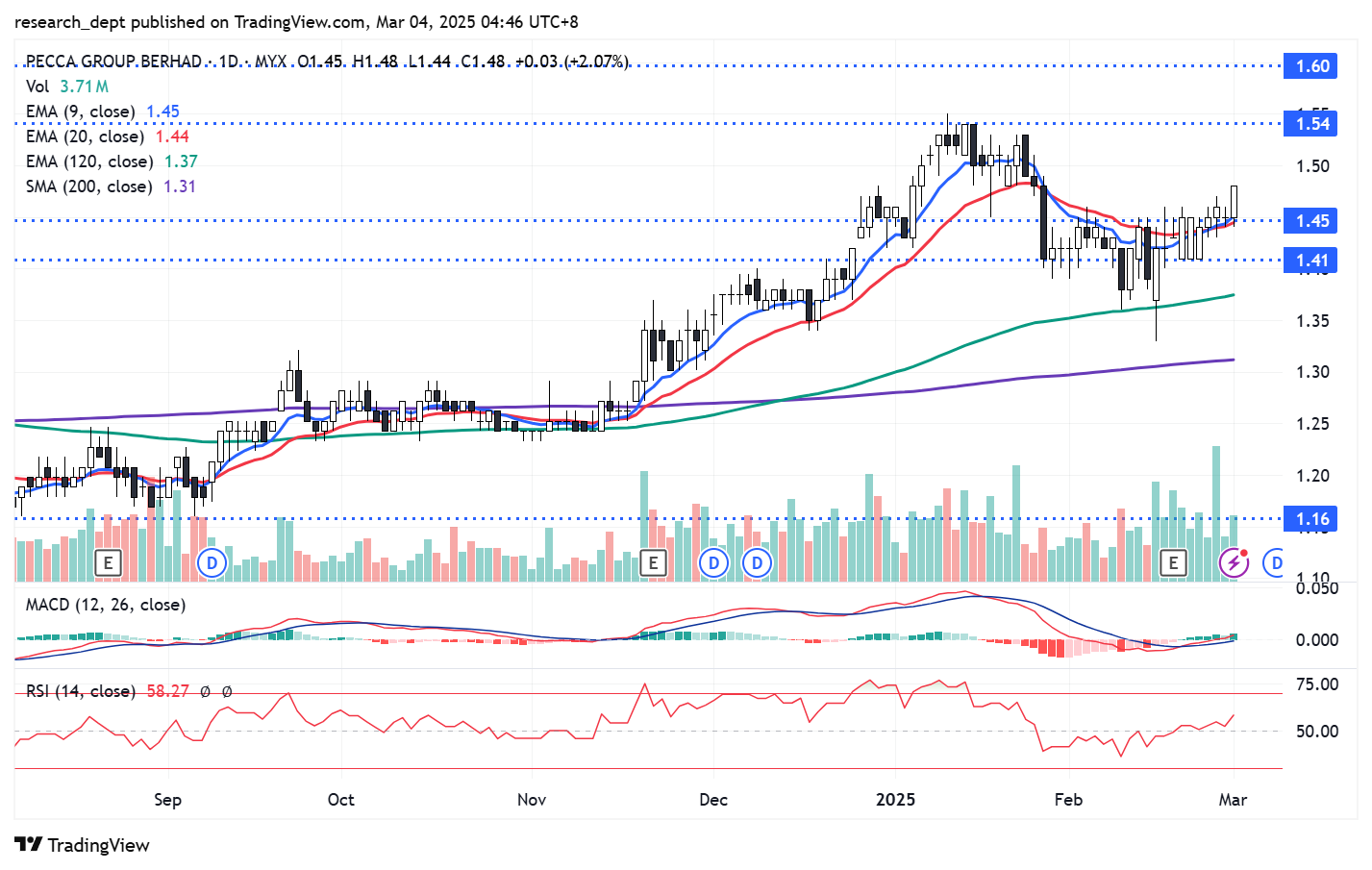Screen dimensions: 1372x870
Task: Click the RSI value 58.27
Action: (x=167, y=691)
